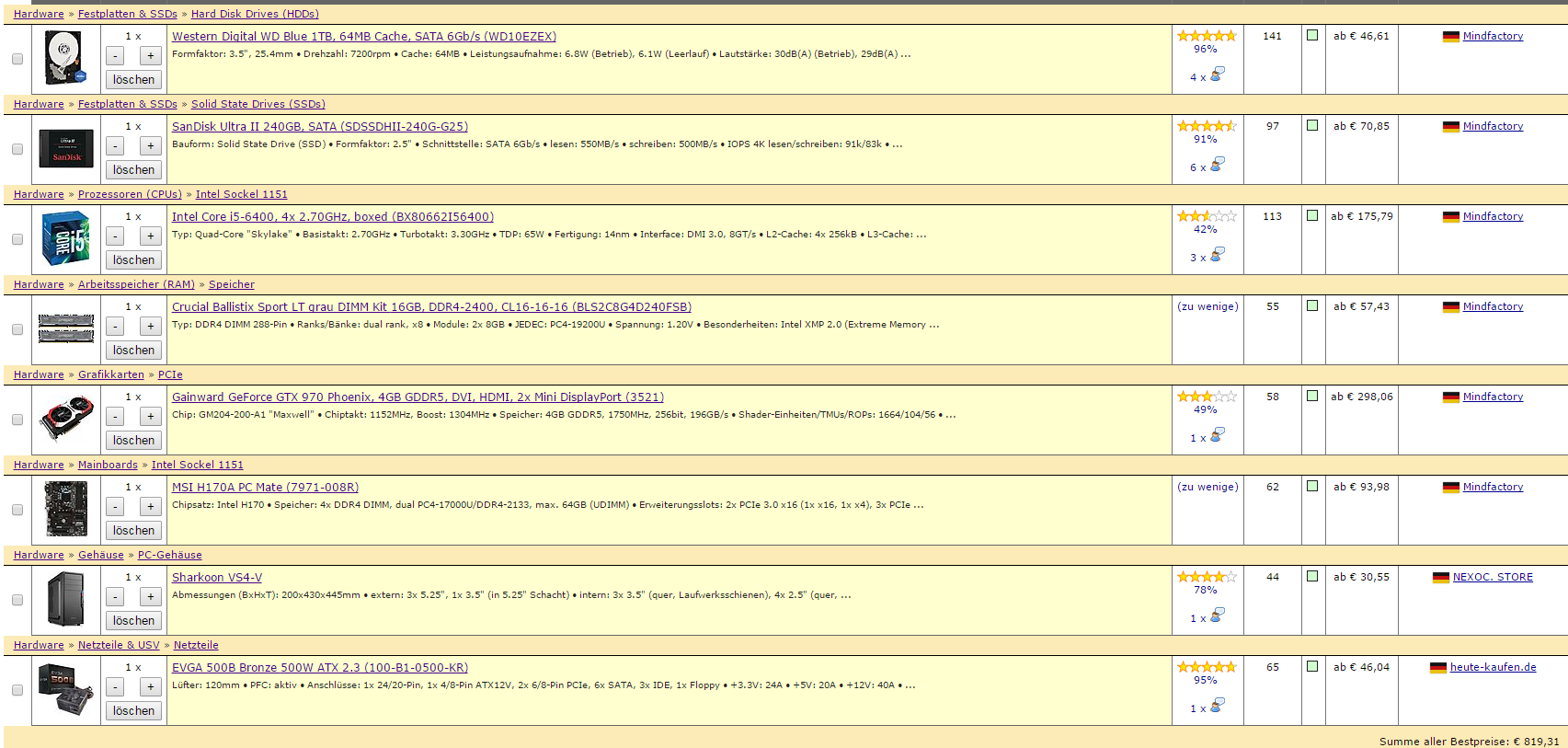Image resolution: width=1568 pixels, height=748 pixels.
Task: Open Hard Disk Drives (HDDs) category
Action: coord(255,14)
